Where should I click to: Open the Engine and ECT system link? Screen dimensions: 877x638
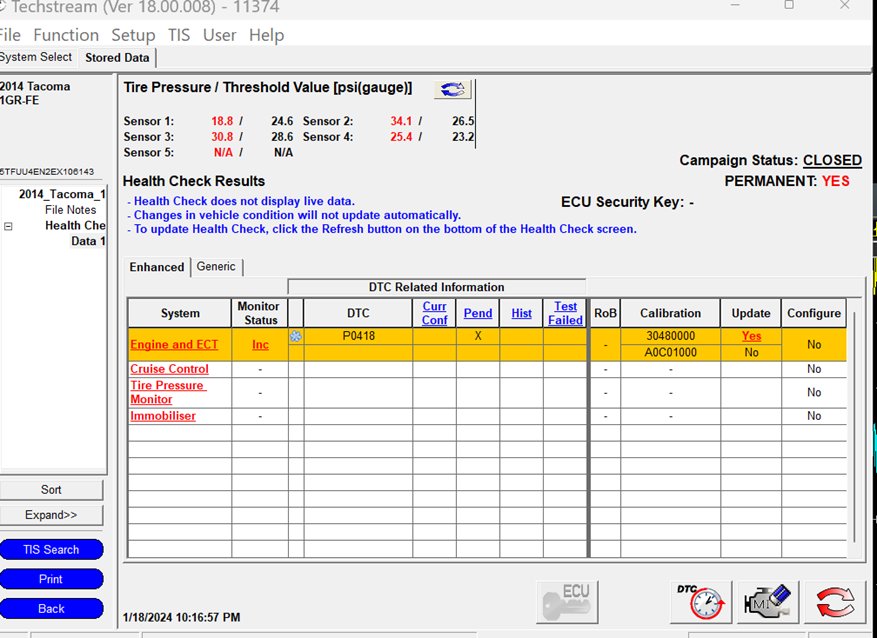[x=174, y=344]
